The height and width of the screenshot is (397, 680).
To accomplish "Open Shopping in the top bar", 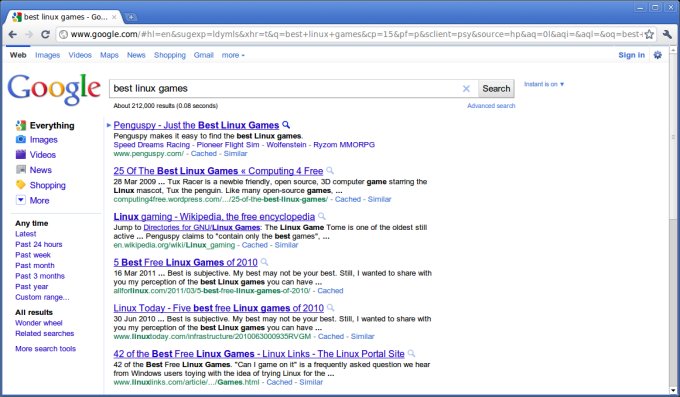I will 170,55.
